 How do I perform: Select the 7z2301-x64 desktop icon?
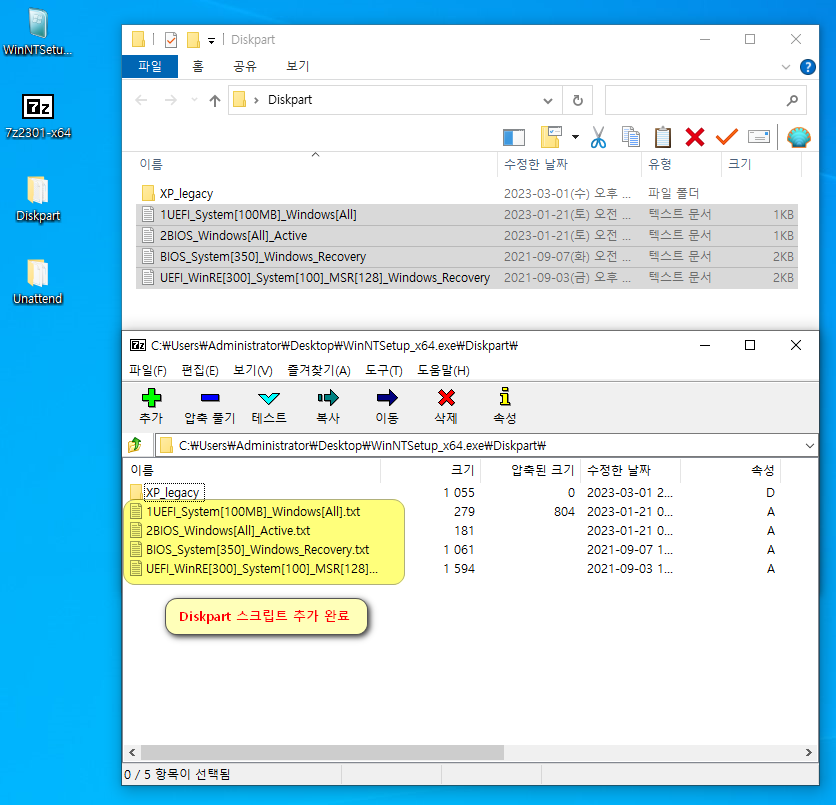(x=38, y=117)
